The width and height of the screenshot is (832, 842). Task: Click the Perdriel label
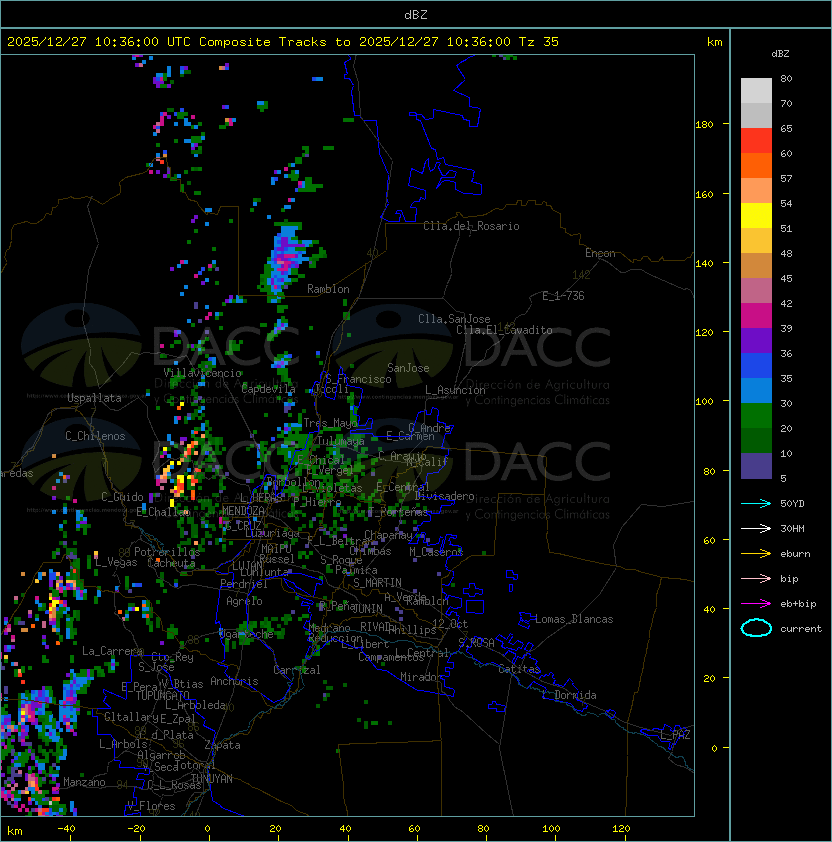[x=244, y=584]
